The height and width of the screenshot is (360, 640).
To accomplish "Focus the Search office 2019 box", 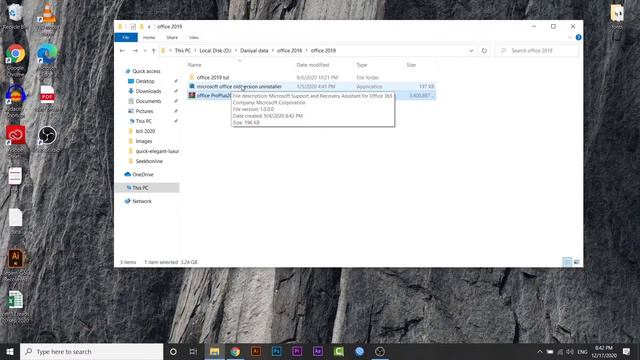I will [537, 51].
